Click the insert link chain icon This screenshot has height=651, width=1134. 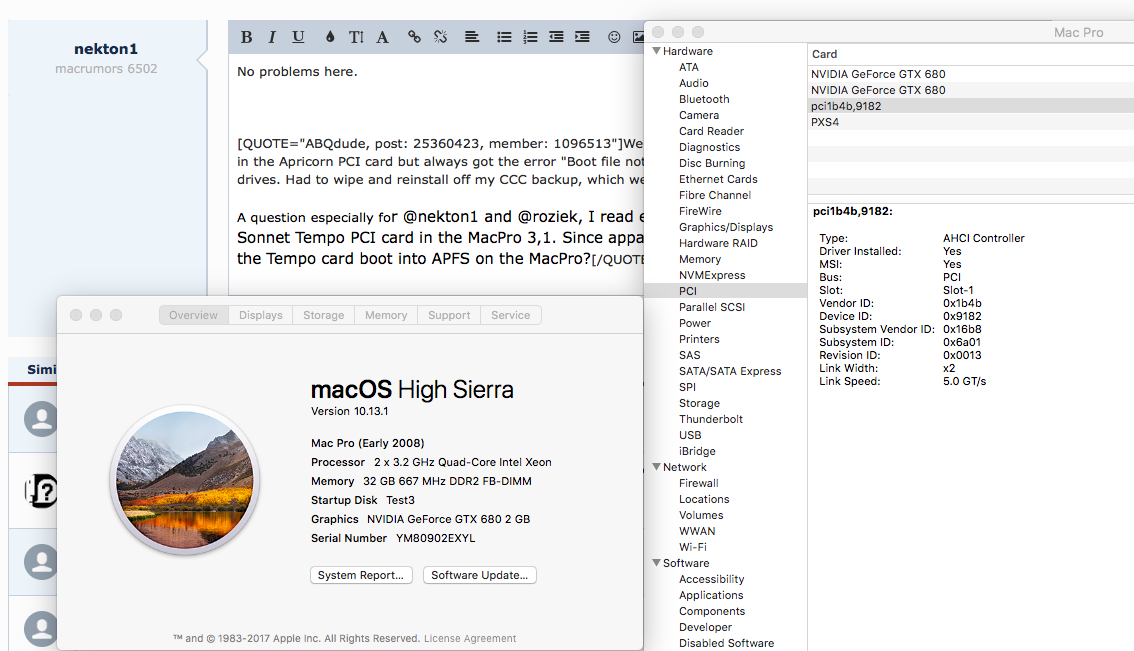tap(414, 37)
